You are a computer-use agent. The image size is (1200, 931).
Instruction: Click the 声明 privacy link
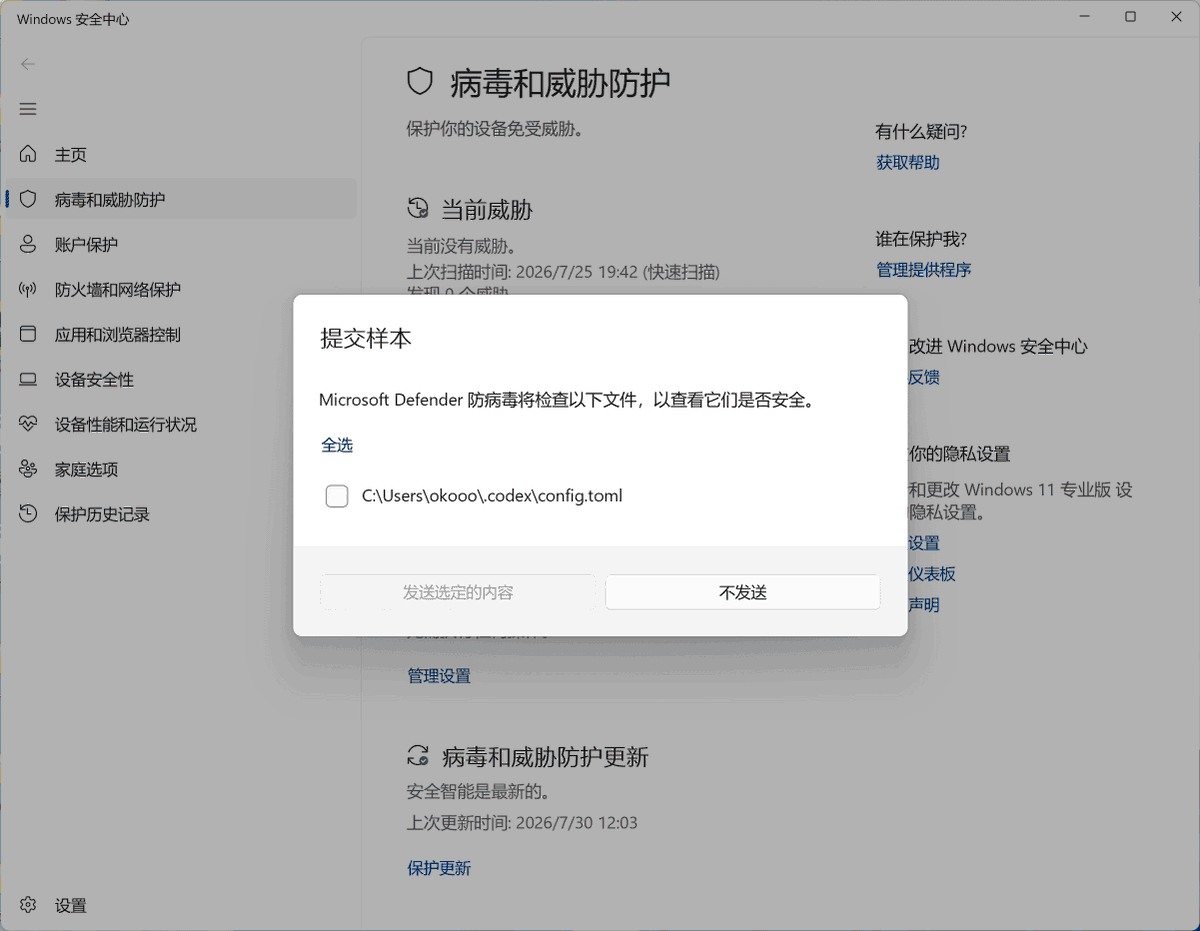tap(924, 605)
